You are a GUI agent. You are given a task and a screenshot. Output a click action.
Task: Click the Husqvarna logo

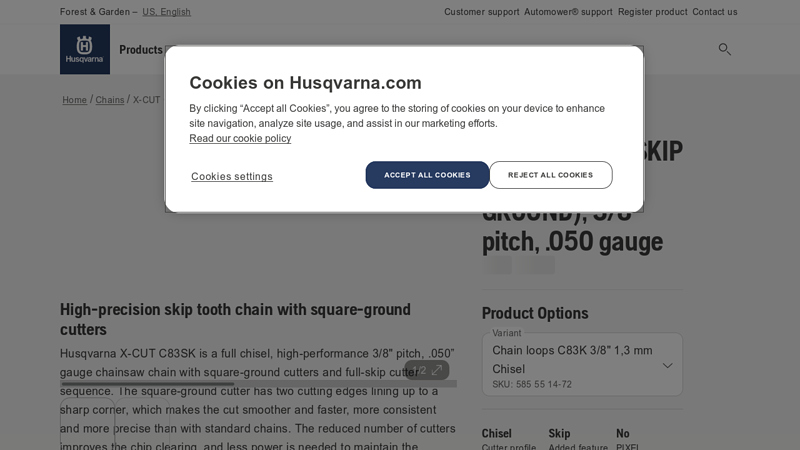[x=85, y=49]
